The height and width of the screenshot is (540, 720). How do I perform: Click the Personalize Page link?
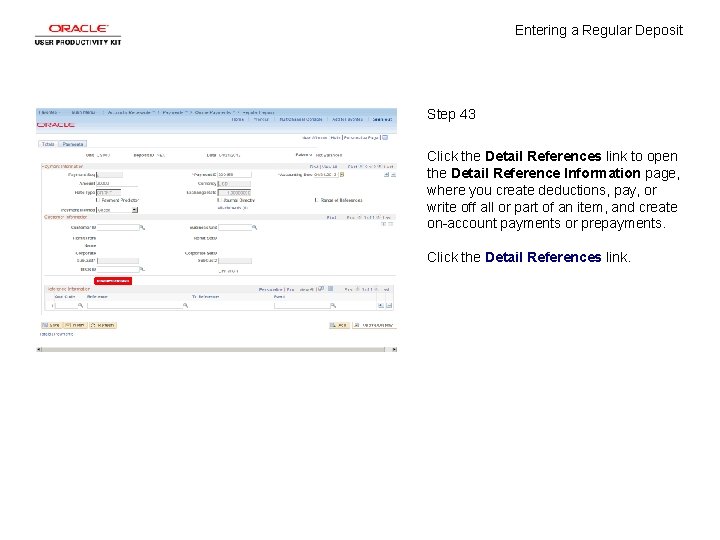click(x=361, y=137)
